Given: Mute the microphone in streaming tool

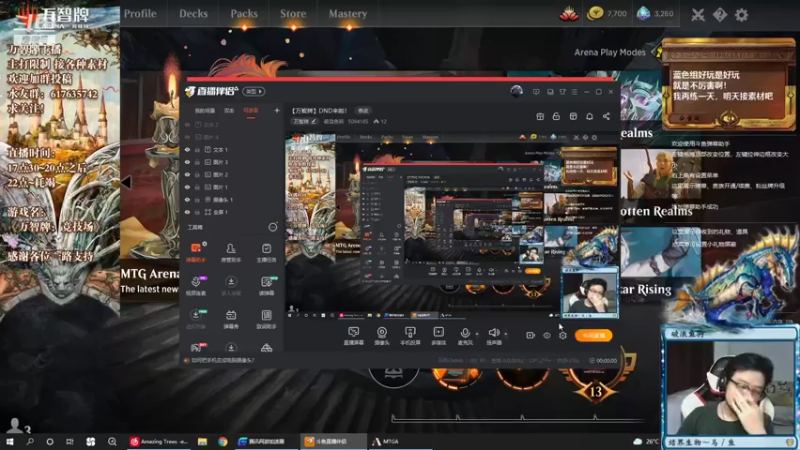Looking at the screenshot, I should click(x=464, y=336).
